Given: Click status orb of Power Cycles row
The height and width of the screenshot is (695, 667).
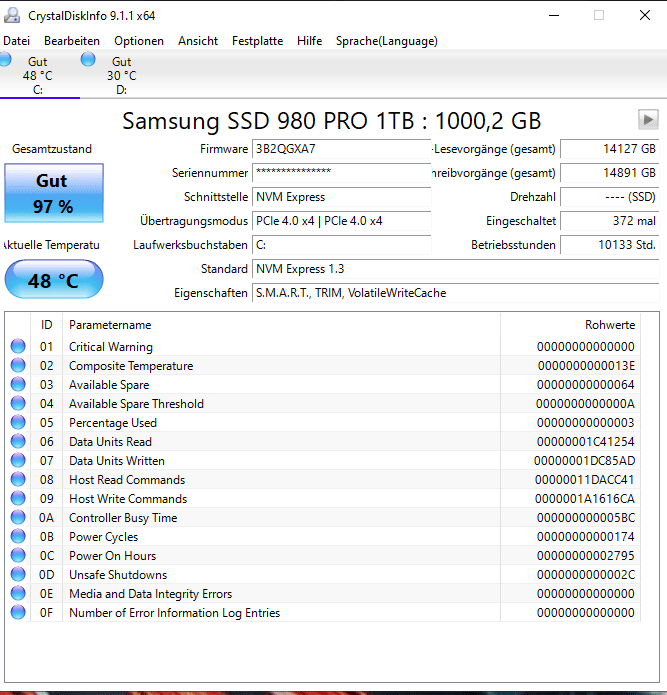Looking at the screenshot, I should click(x=18, y=536).
